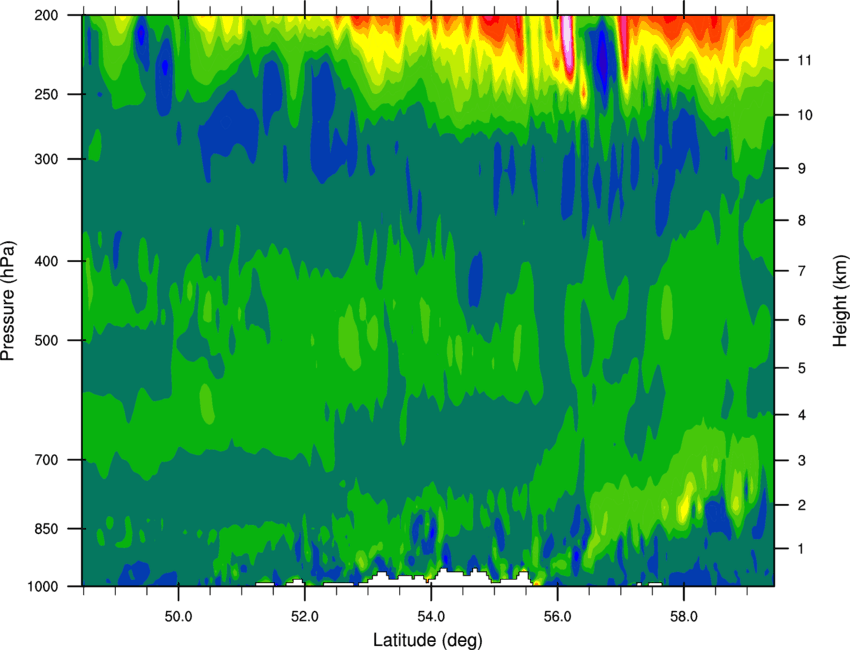Click the Latitude (deg) axis title
Screen dimensions: 850x650
click(x=427, y=640)
